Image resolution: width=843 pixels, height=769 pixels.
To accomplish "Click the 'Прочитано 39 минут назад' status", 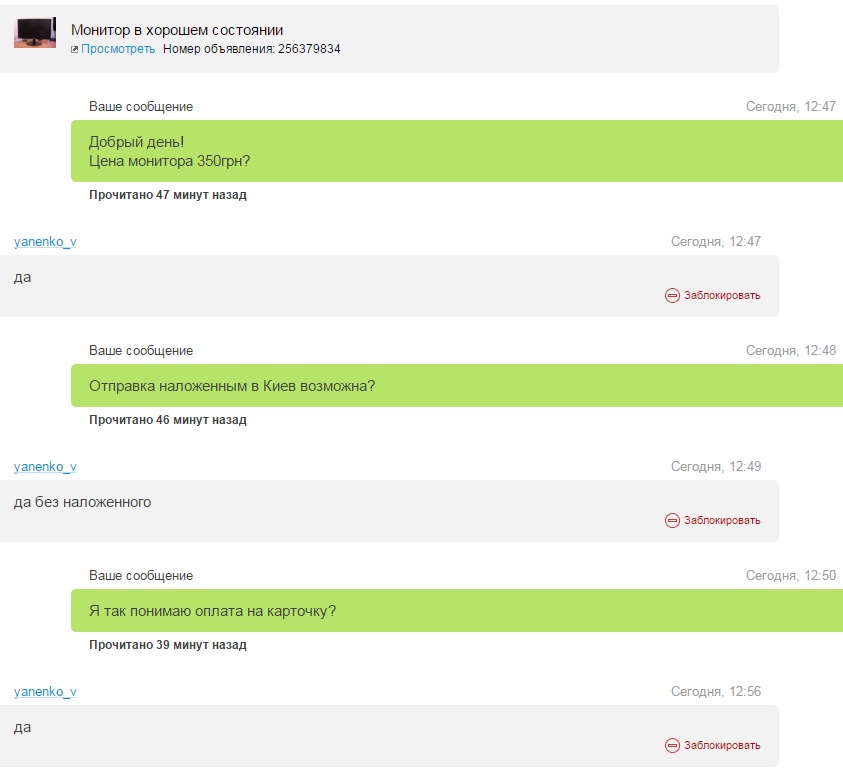I will (x=168, y=644).
